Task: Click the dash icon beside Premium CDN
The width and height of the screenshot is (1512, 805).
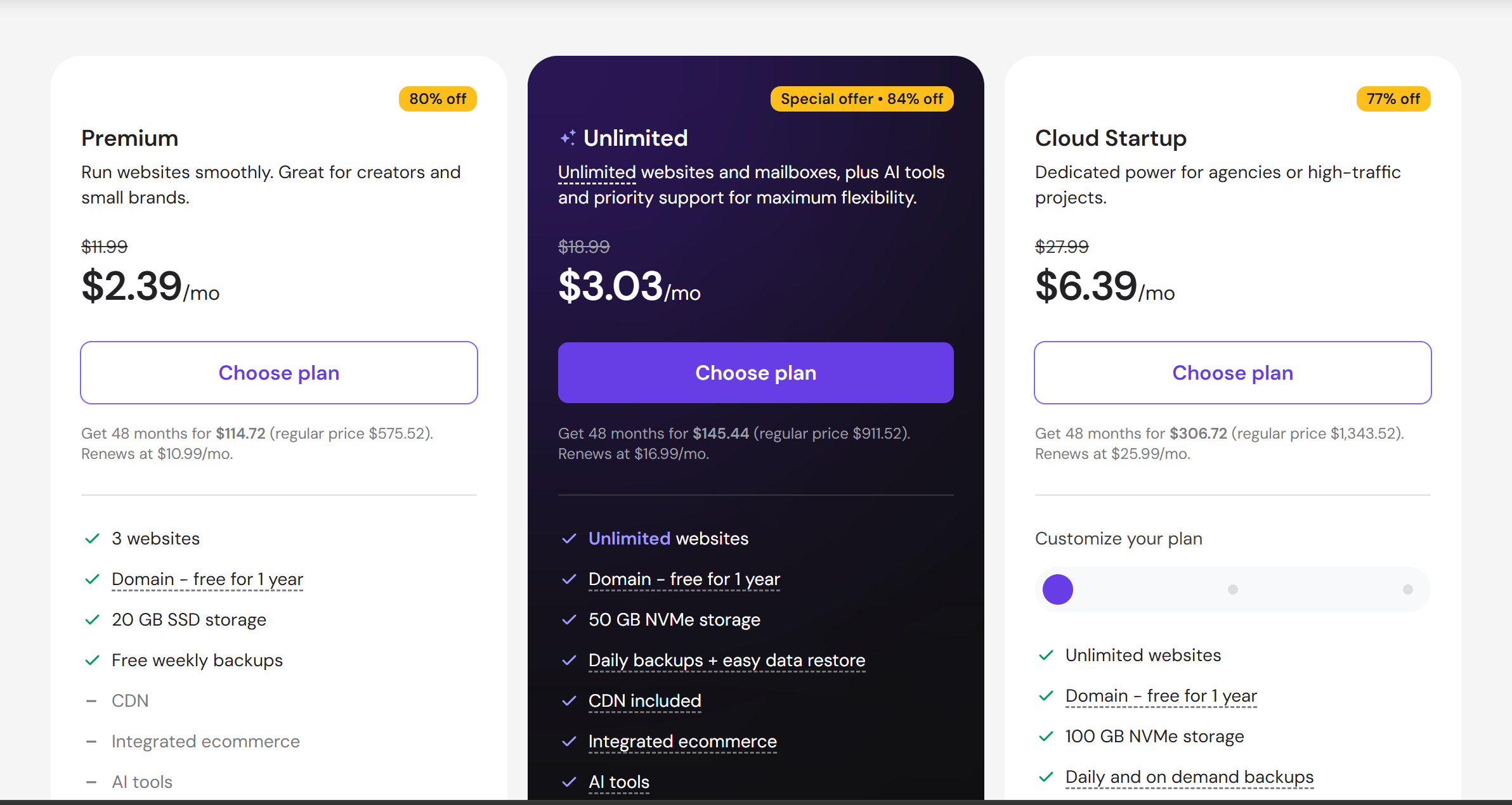Action: click(x=91, y=701)
